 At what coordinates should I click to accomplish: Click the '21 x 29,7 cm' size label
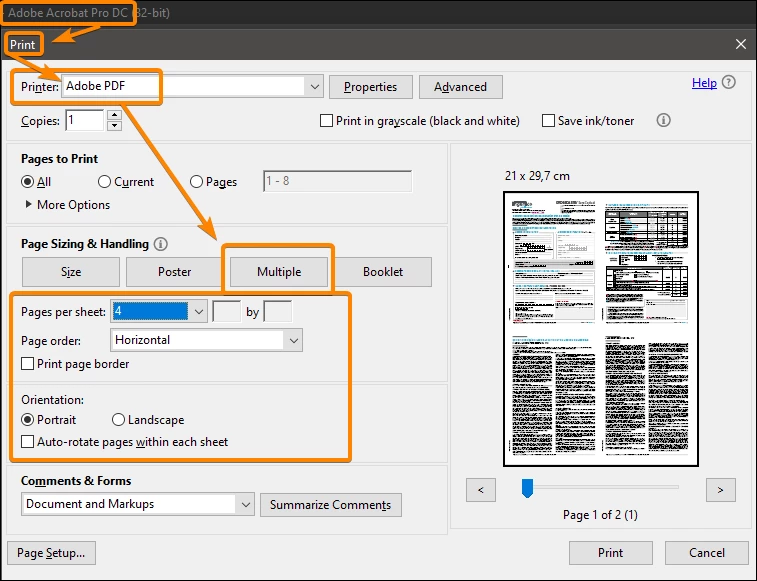[x=537, y=176]
